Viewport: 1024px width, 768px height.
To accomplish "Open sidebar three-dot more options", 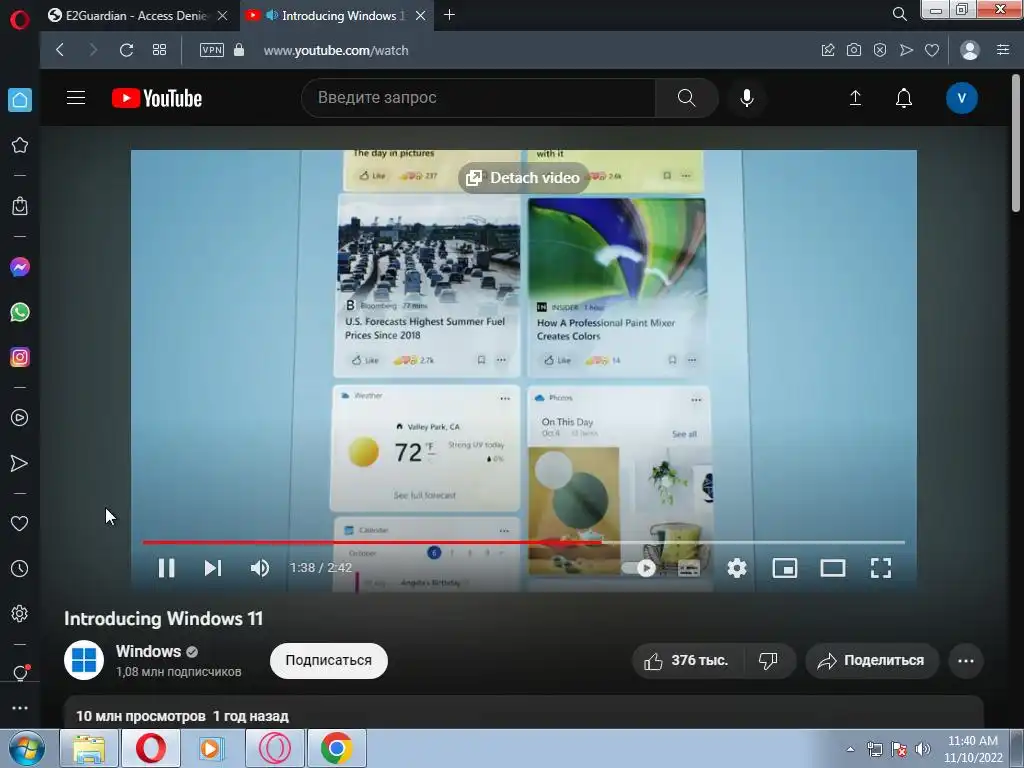I will click(20, 708).
